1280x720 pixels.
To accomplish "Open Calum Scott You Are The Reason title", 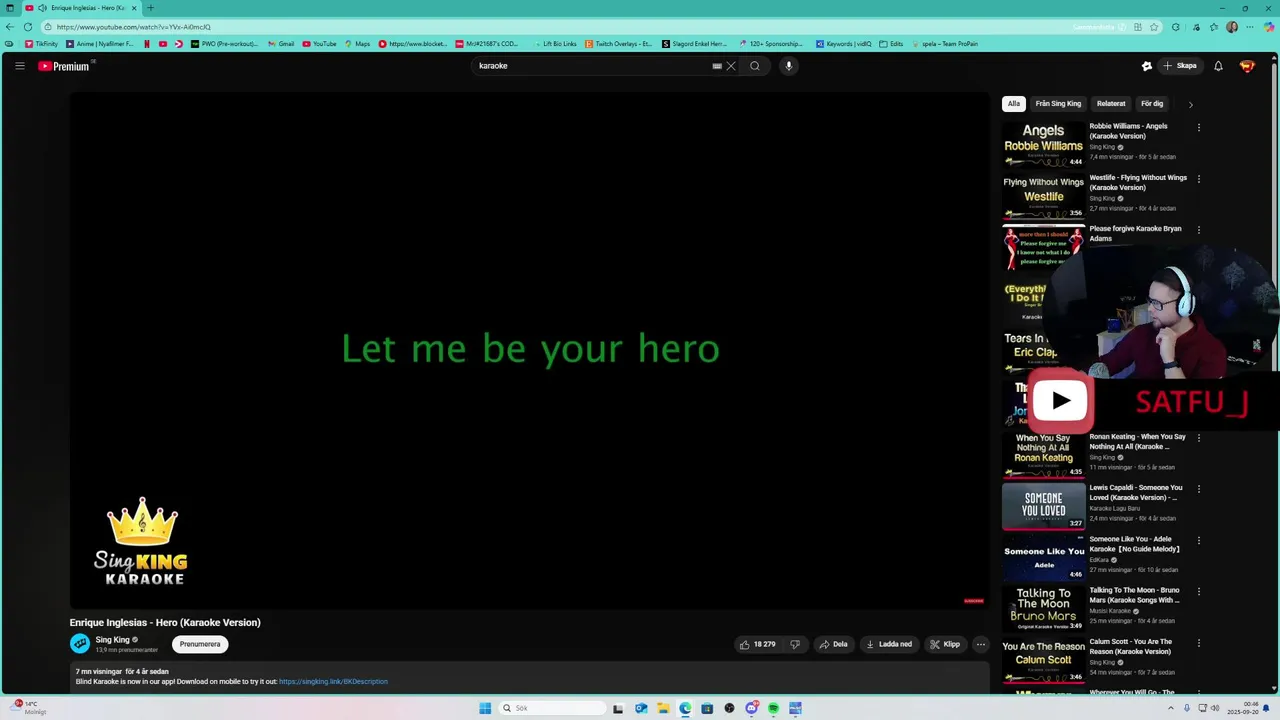I will pos(1130,647).
